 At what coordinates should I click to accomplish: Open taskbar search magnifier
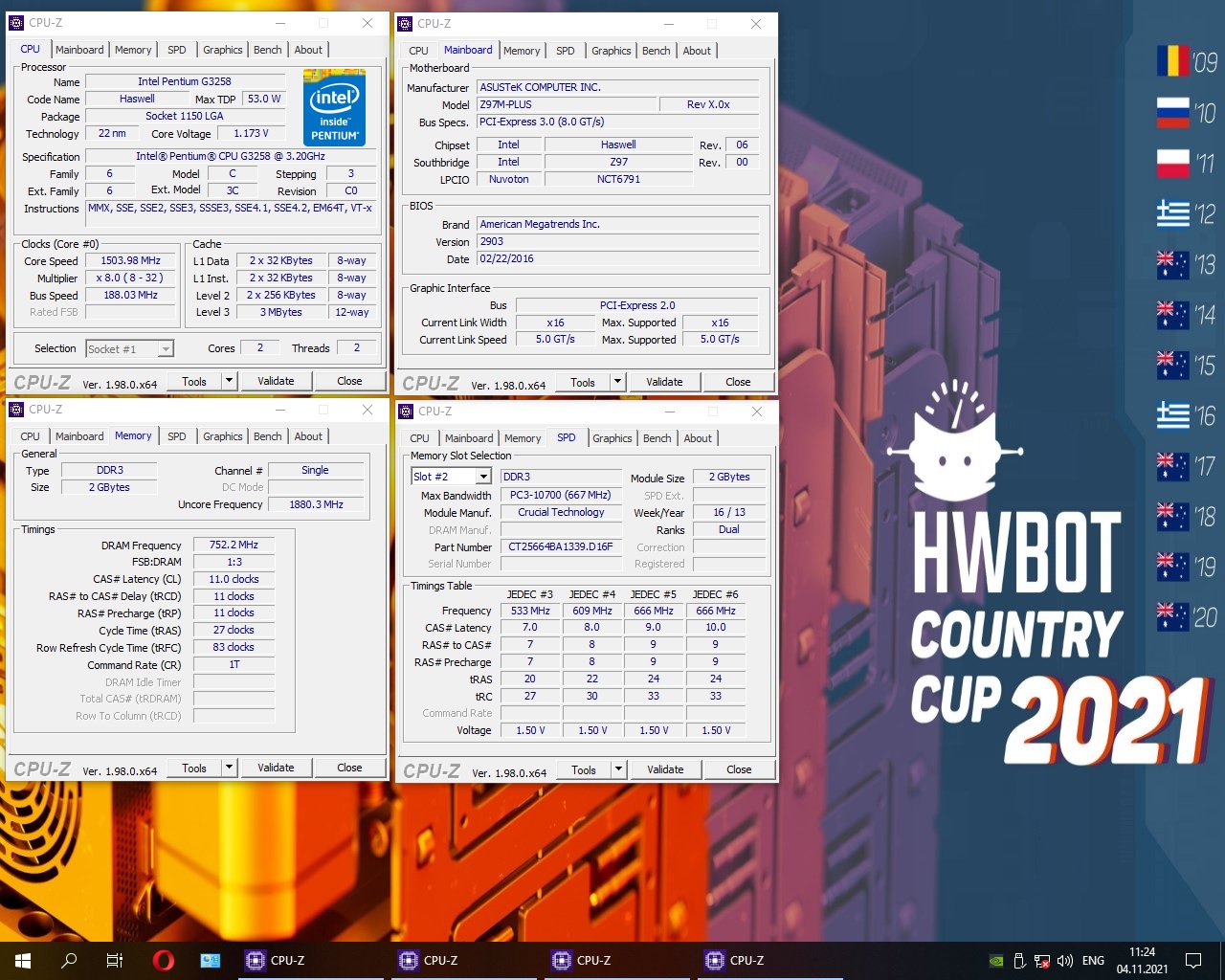coord(69,960)
